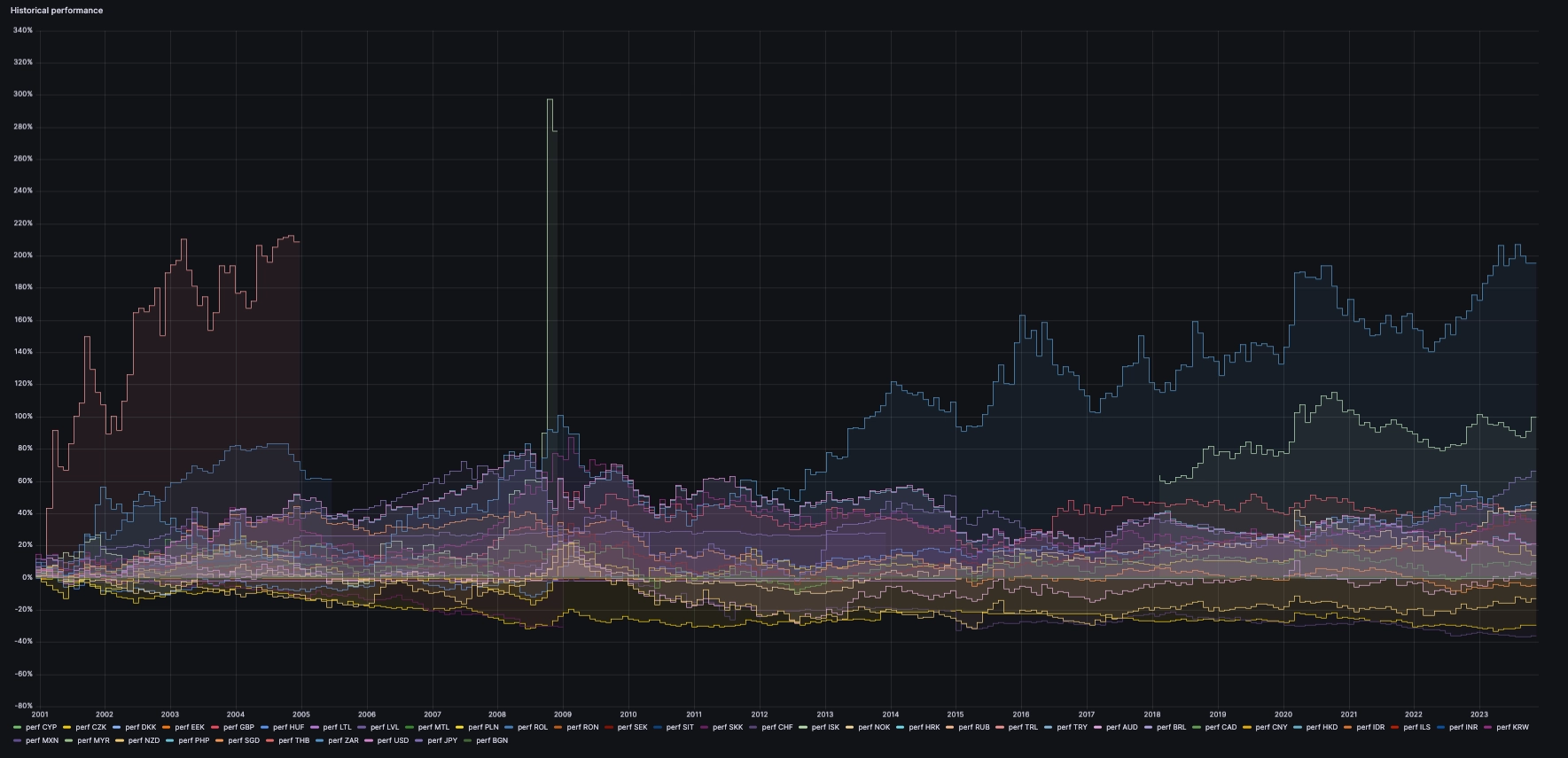Click 'perf PLN' in the legend
Screen dimensions: 1568x758
(x=483, y=727)
